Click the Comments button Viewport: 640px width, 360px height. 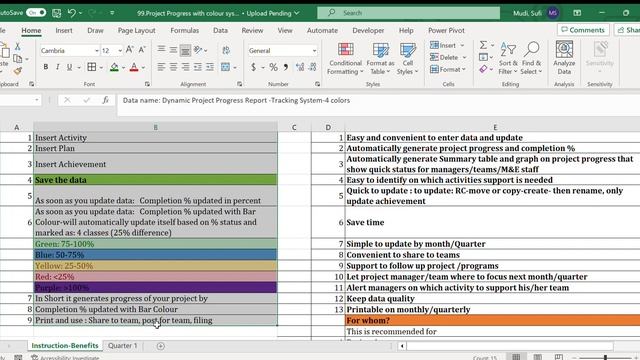pos(583,30)
